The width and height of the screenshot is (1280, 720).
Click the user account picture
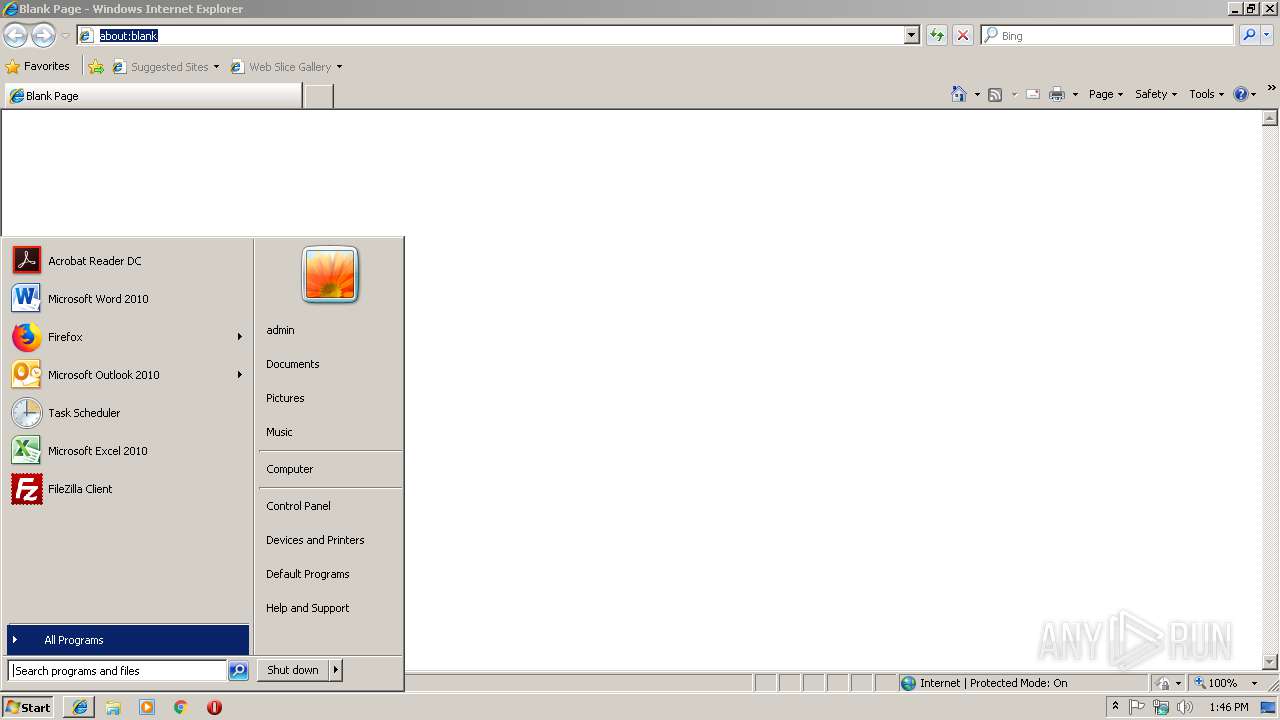tap(330, 274)
